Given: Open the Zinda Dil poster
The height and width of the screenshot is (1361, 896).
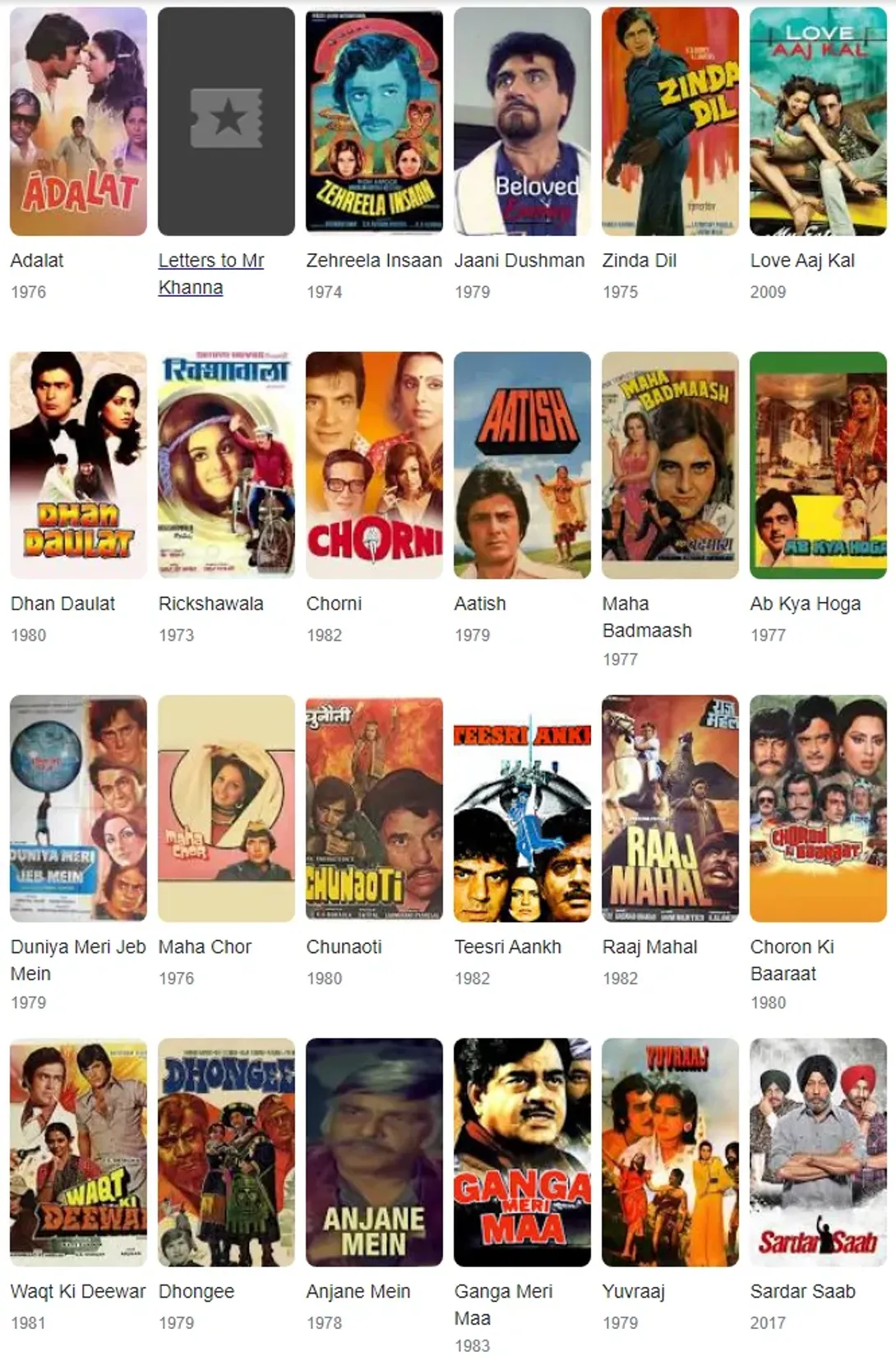Looking at the screenshot, I should pyautogui.click(x=670, y=122).
